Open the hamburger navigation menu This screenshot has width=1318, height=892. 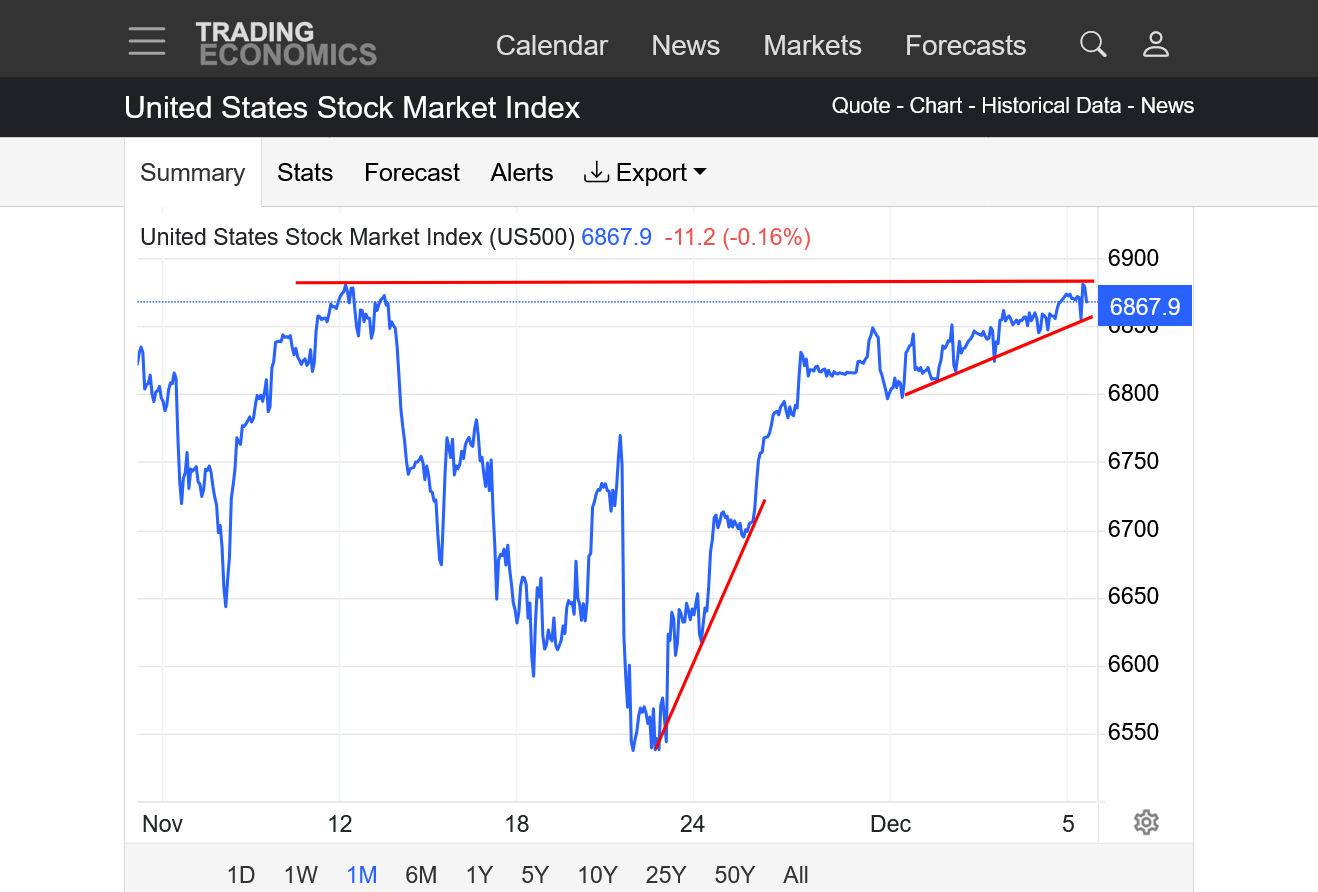tap(147, 42)
